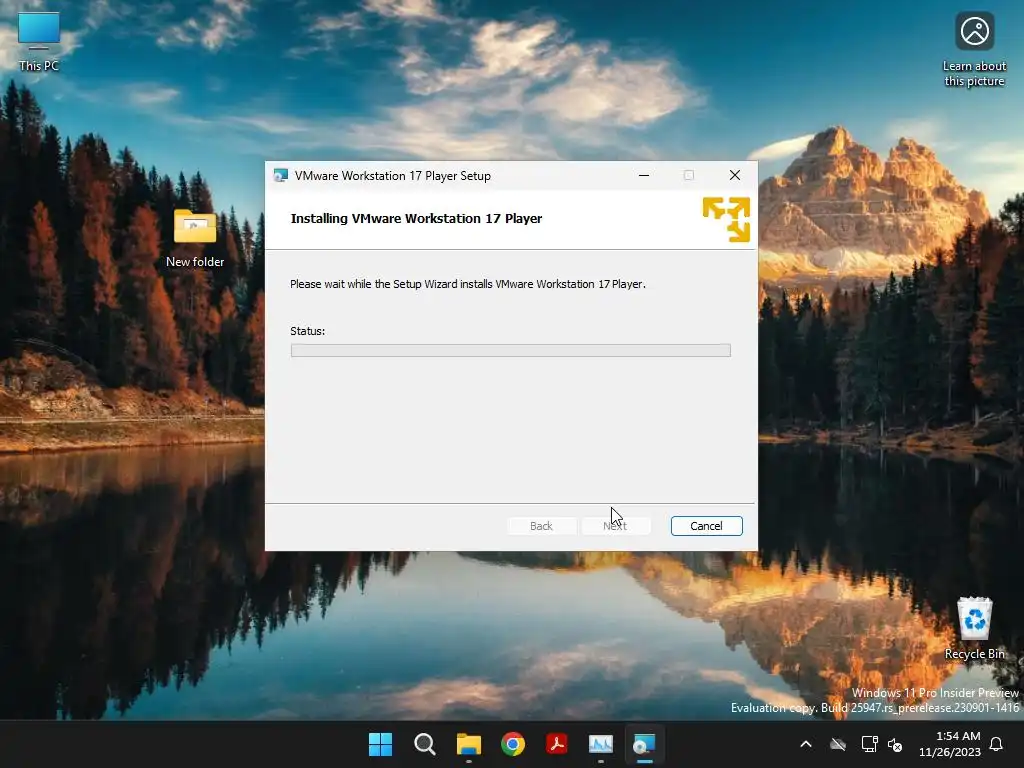Image resolution: width=1024 pixels, height=768 pixels.
Task: Click the Learn about this picture icon
Action: pyautogui.click(x=974, y=50)
